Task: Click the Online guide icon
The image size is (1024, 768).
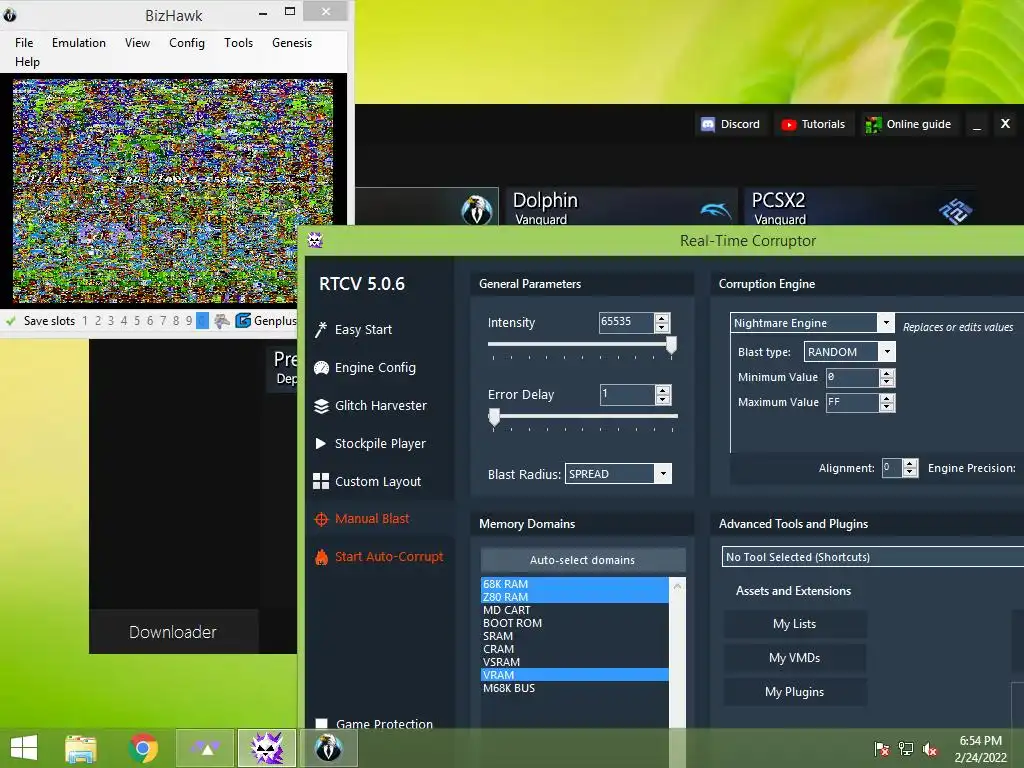Action: pos(872,124)
